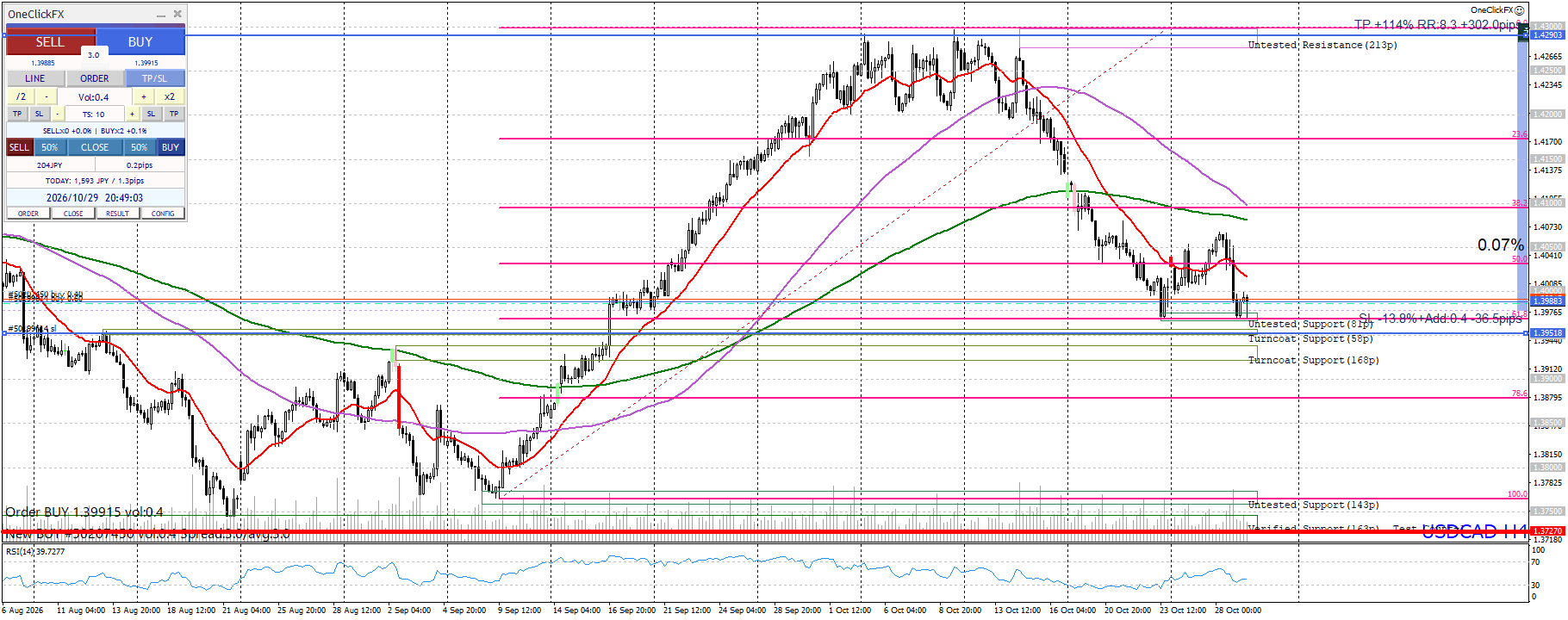Click the 0.2pips cell

[x=140, y=165]
